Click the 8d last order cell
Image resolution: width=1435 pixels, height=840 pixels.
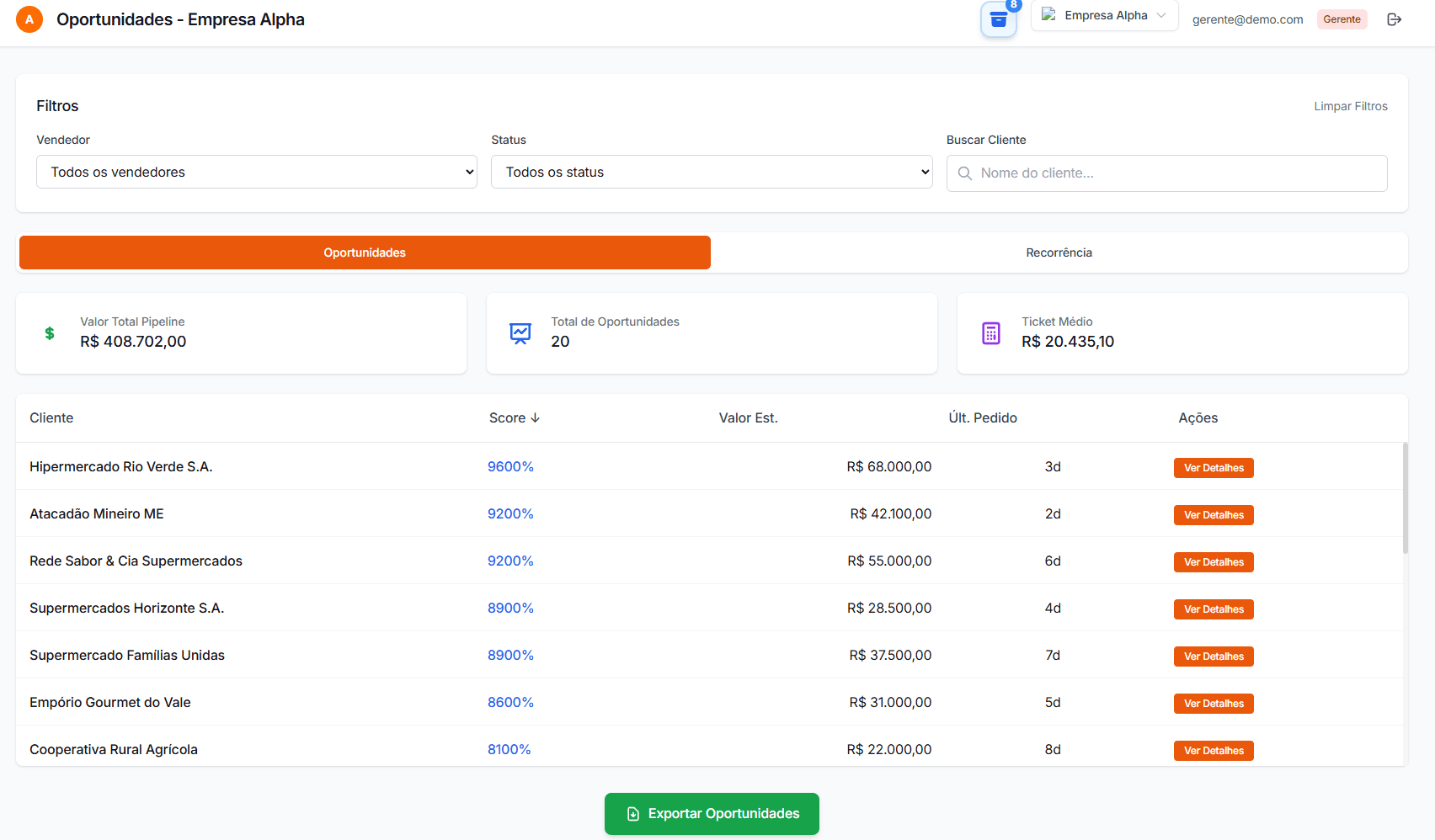click(x=1053, y=750)
